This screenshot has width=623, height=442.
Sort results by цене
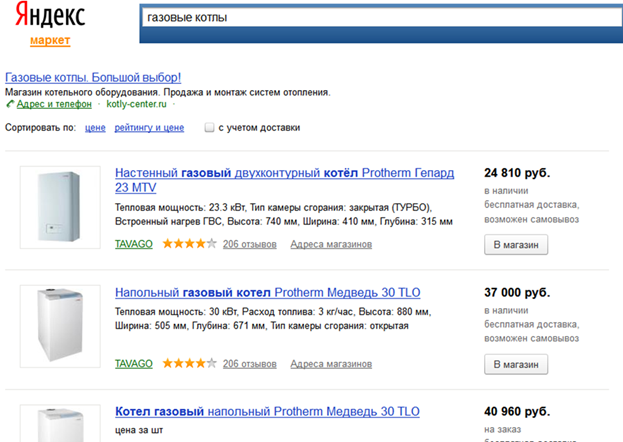point(95,128)
